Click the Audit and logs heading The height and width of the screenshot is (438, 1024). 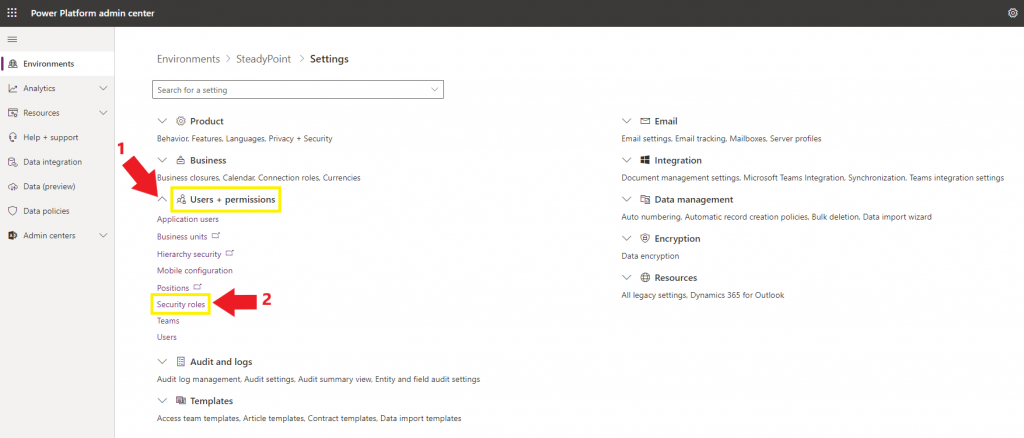click(x=221, y=362)
